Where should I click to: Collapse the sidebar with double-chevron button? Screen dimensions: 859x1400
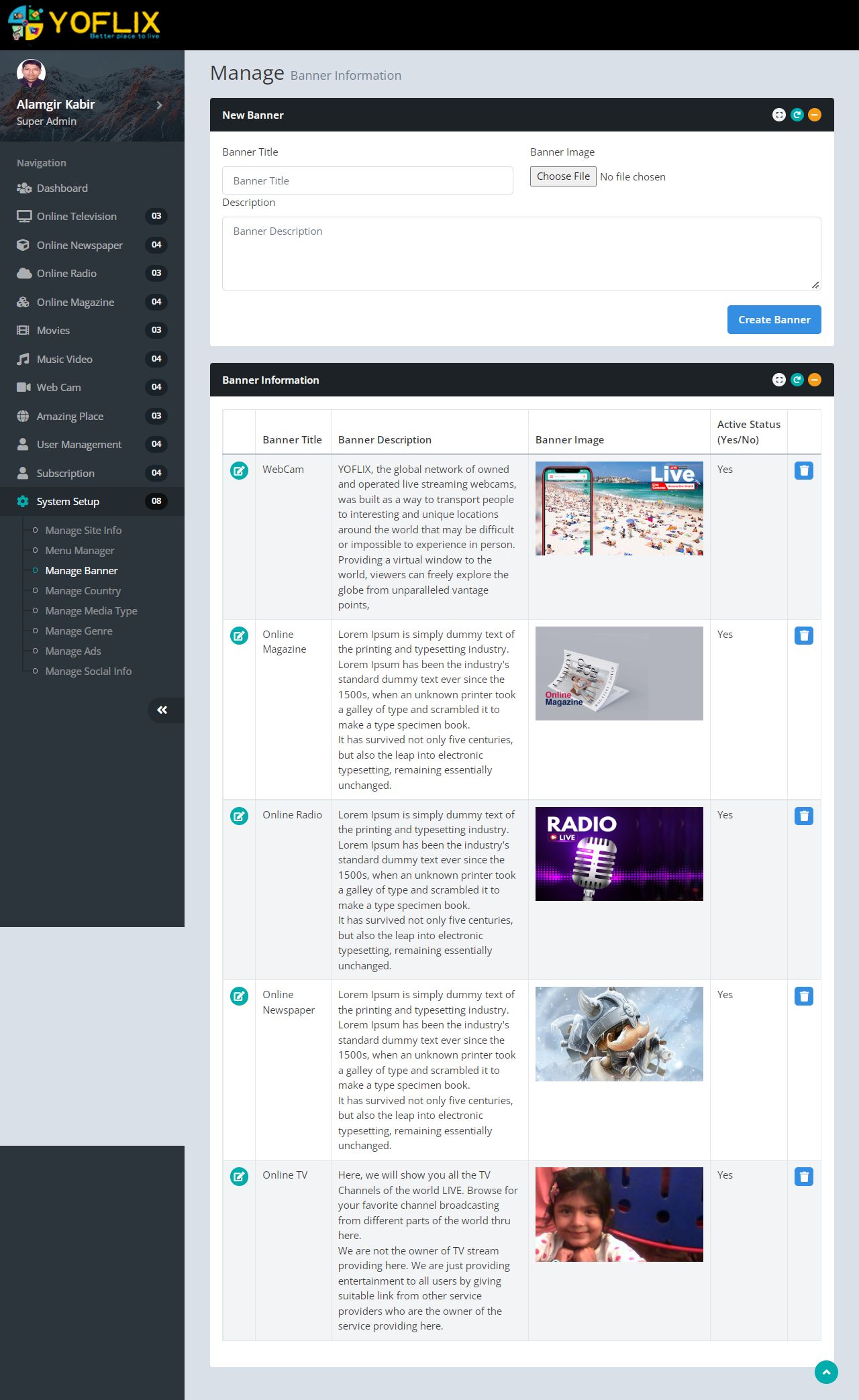coord(165,710)
